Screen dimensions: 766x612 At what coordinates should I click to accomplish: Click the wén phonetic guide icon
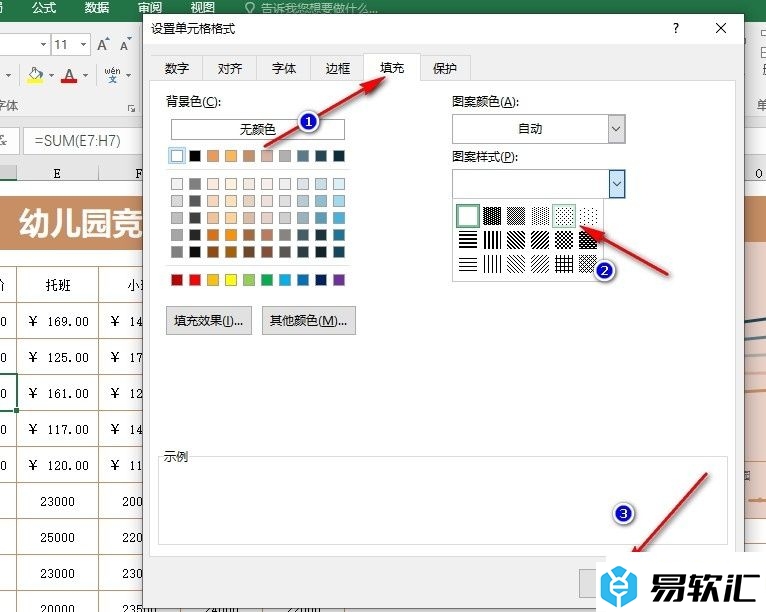click(x=112, y=75)
